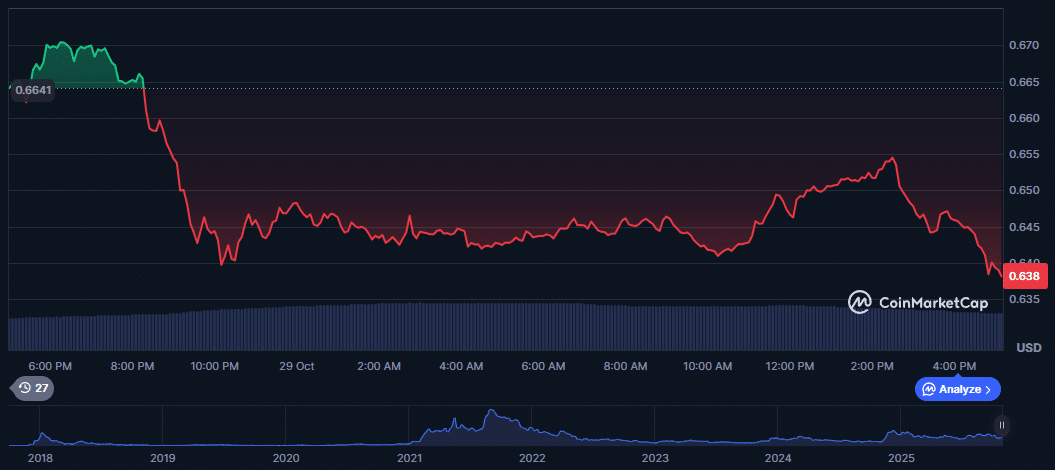Jump to 2024 on the overview timeline

(778, 458)
